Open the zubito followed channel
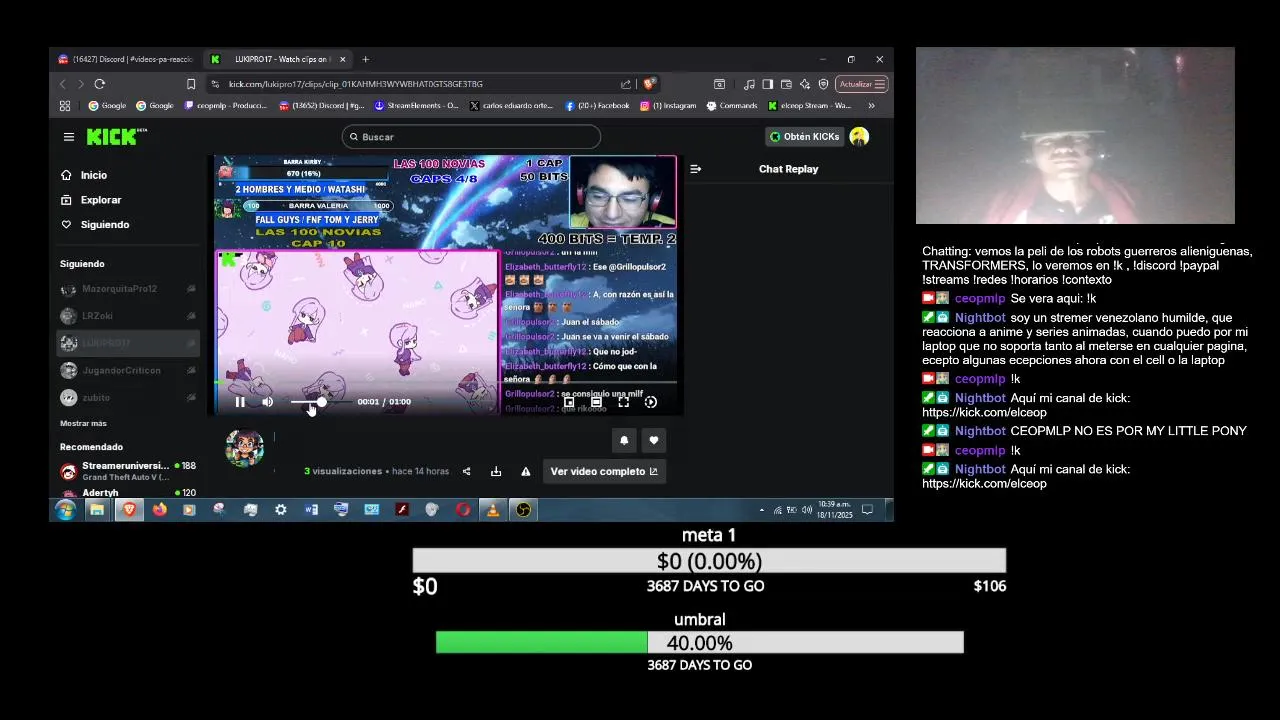Screen dimensions: 1280x720 (128, 397)
